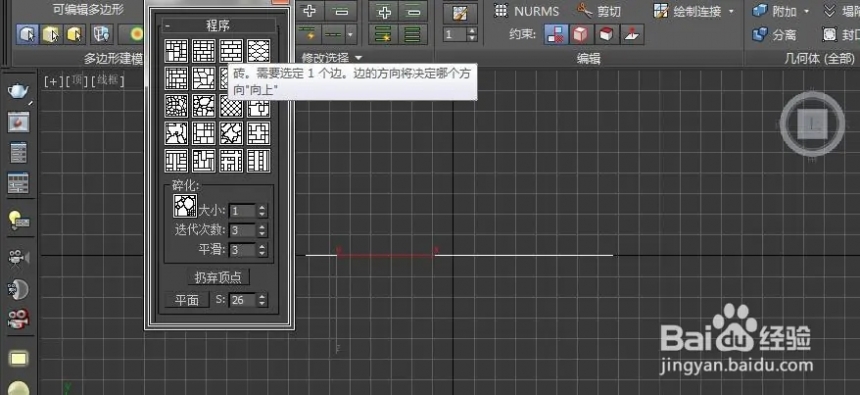This screenshot has width=860, height=395.
Task: Click the 大小 value field
Action: [243, 211]
